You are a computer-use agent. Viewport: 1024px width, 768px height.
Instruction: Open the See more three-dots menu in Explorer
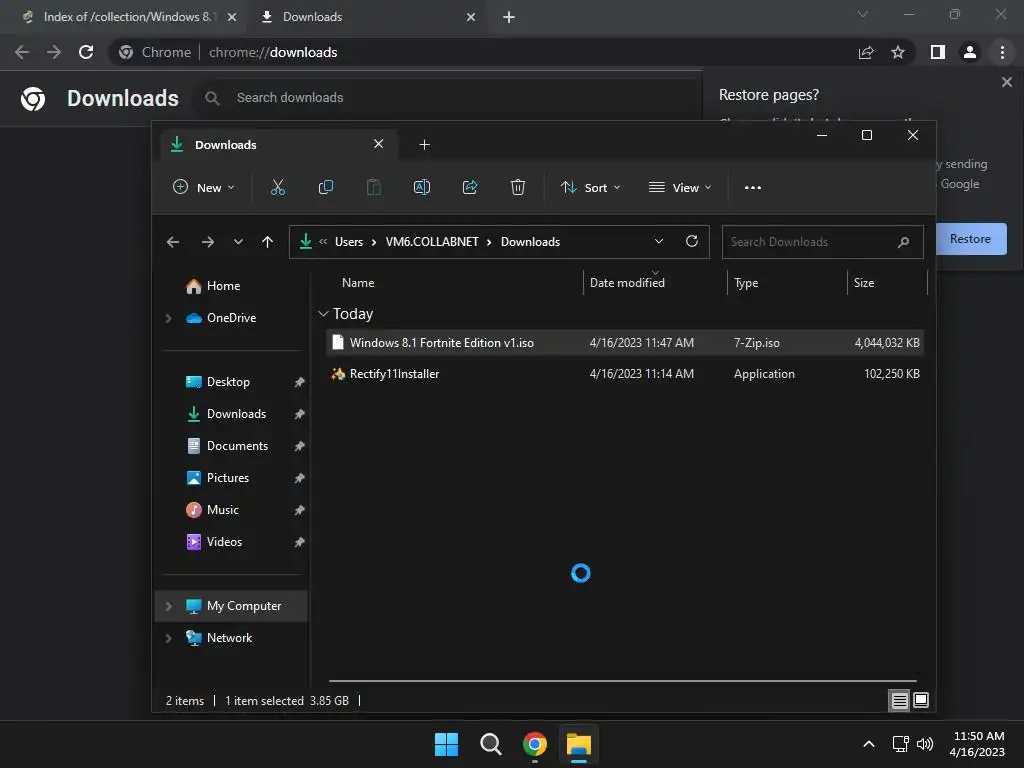click(x=753, y=187)
